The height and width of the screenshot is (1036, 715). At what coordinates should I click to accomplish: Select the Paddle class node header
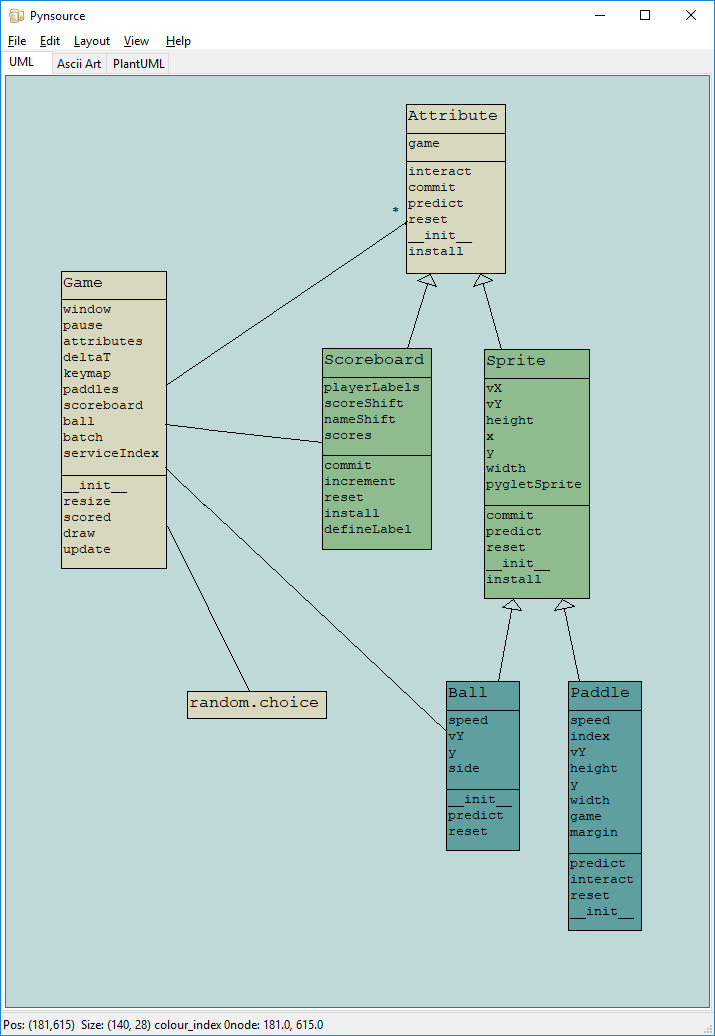tap(604, 694)
